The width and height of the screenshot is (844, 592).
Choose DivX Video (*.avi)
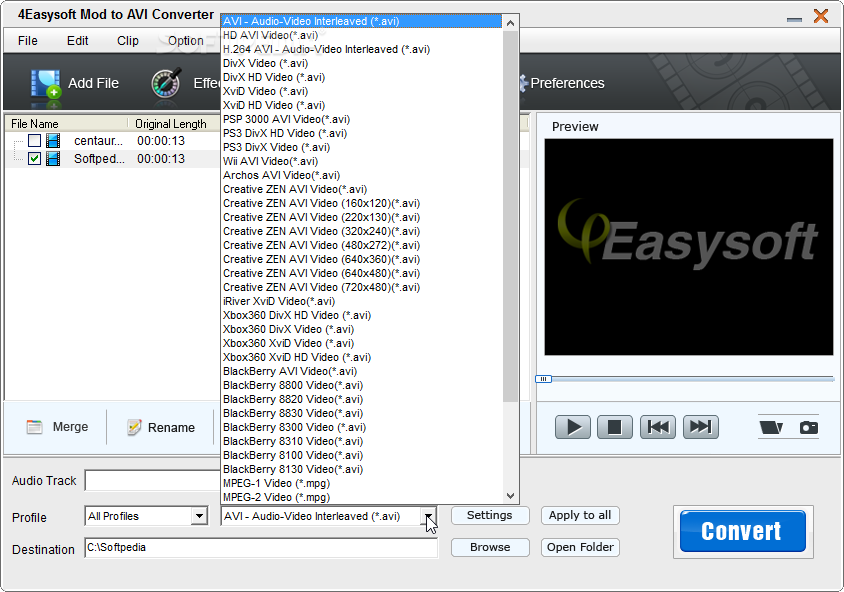362,64
